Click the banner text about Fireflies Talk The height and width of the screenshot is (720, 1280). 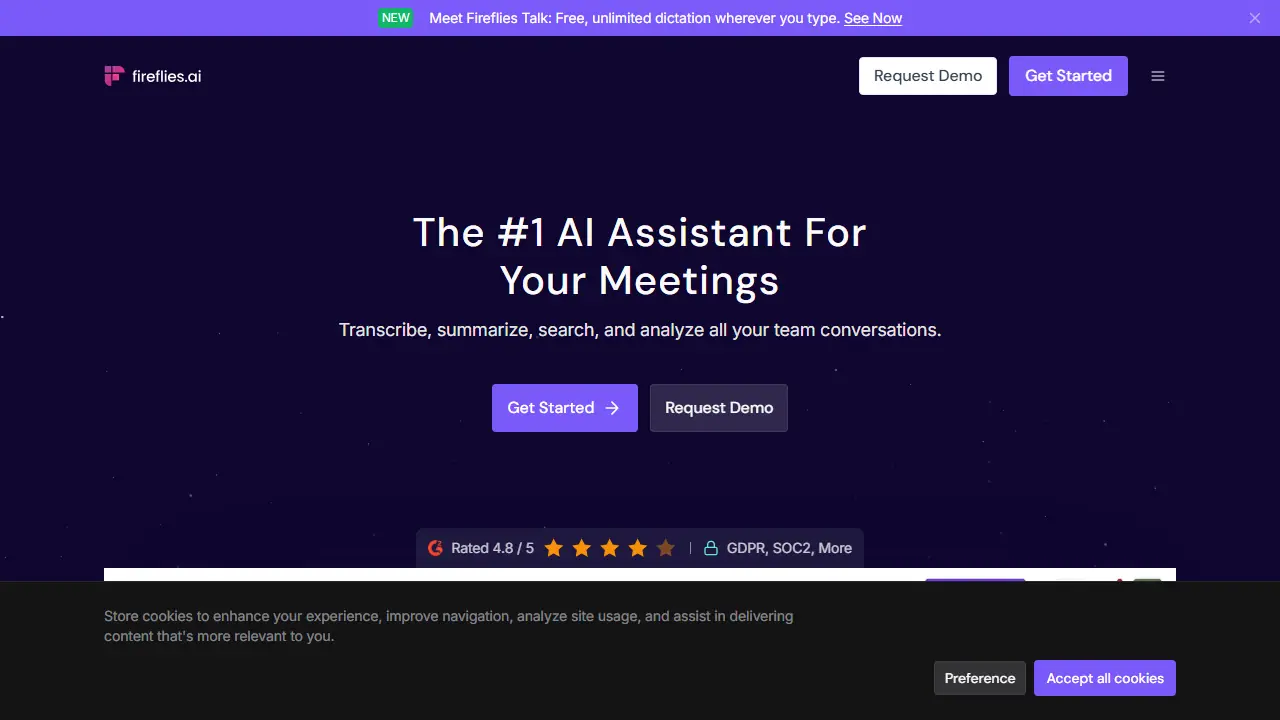click(x=634, y=18)
